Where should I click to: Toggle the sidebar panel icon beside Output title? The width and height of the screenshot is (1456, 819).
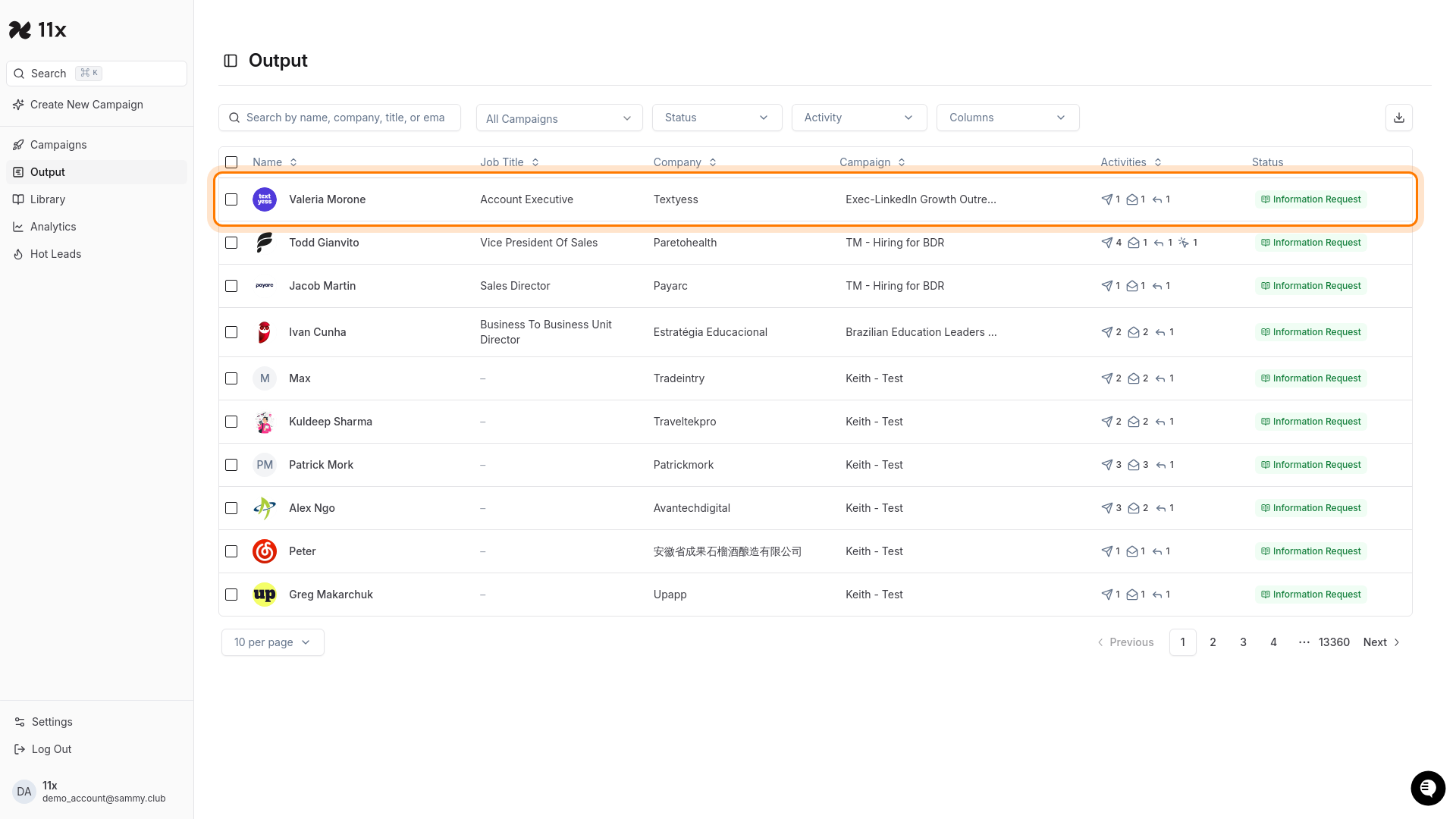pyautogui.click(x=231, y=61)
